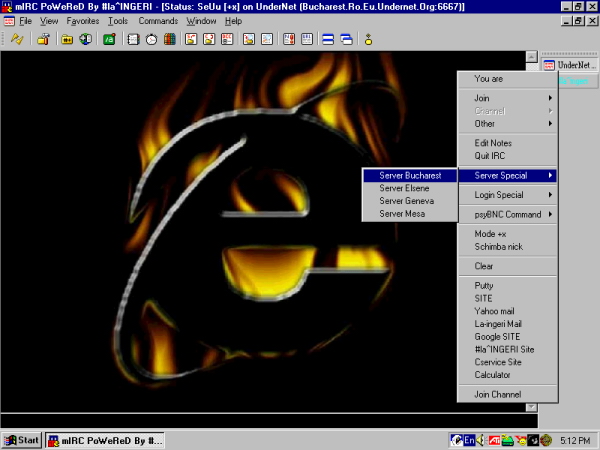Click Edit Notes in the context menu
Image resolution: width=600 pixels, height=450 pixels.
coord(507,143)
